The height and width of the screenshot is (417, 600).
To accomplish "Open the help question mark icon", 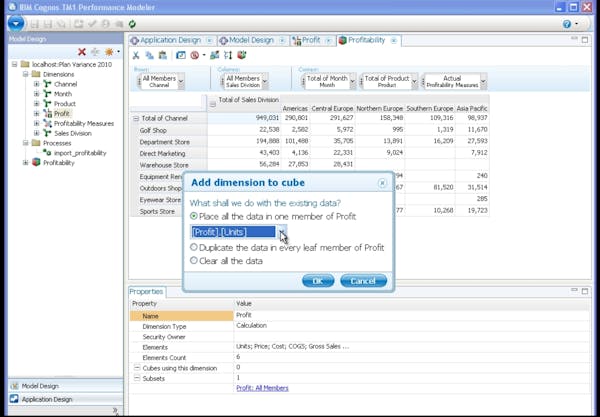I will [567, 24].
